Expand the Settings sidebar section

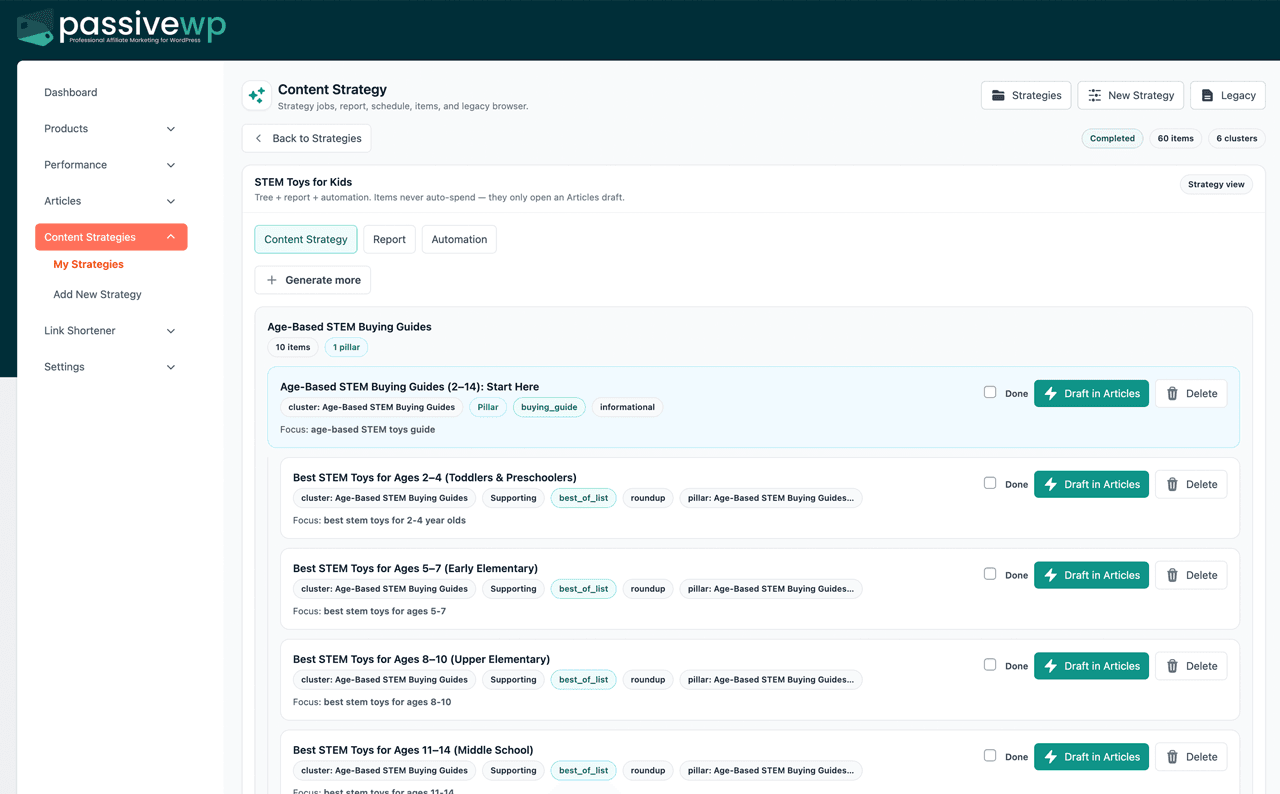tap(110, 366)
